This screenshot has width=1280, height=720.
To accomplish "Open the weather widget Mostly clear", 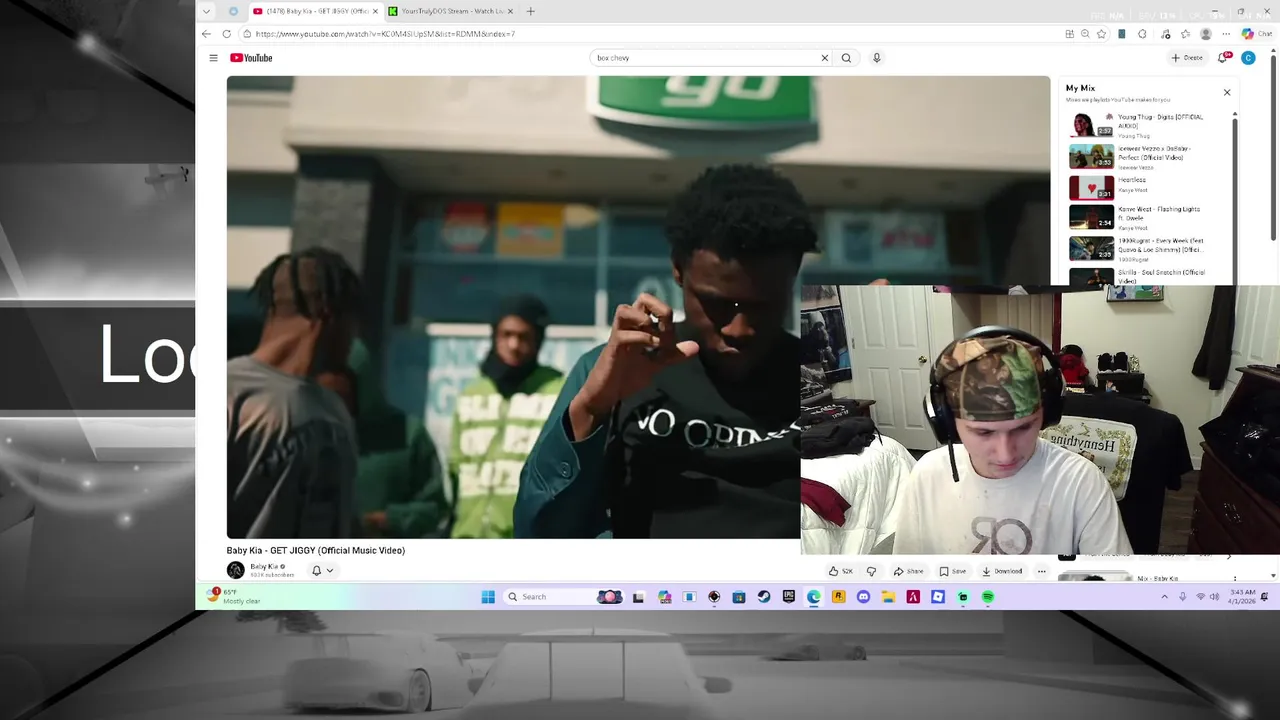I will click(x=235, y=597).
